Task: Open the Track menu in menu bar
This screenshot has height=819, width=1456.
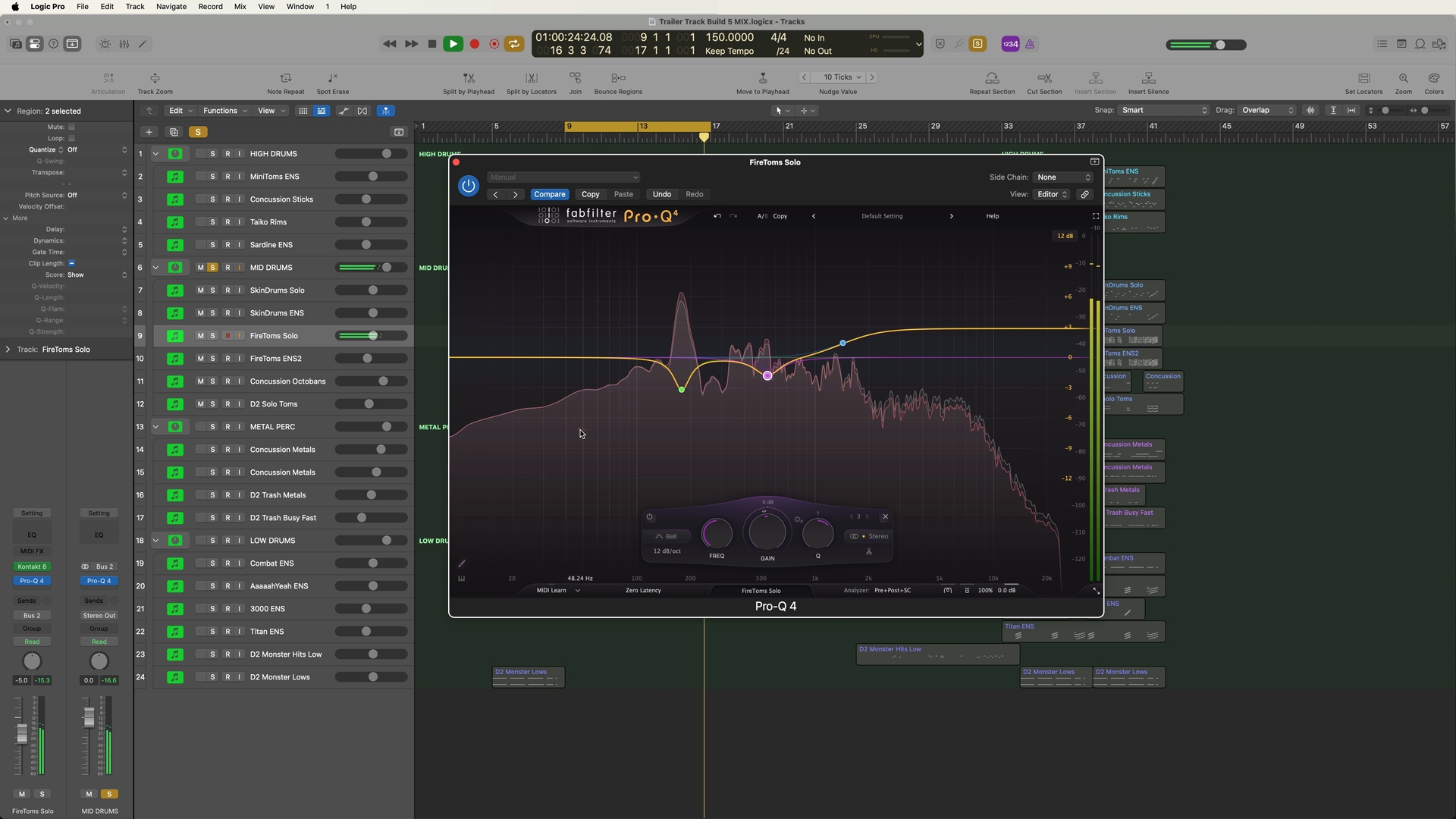Action: (x=135, y=7)
